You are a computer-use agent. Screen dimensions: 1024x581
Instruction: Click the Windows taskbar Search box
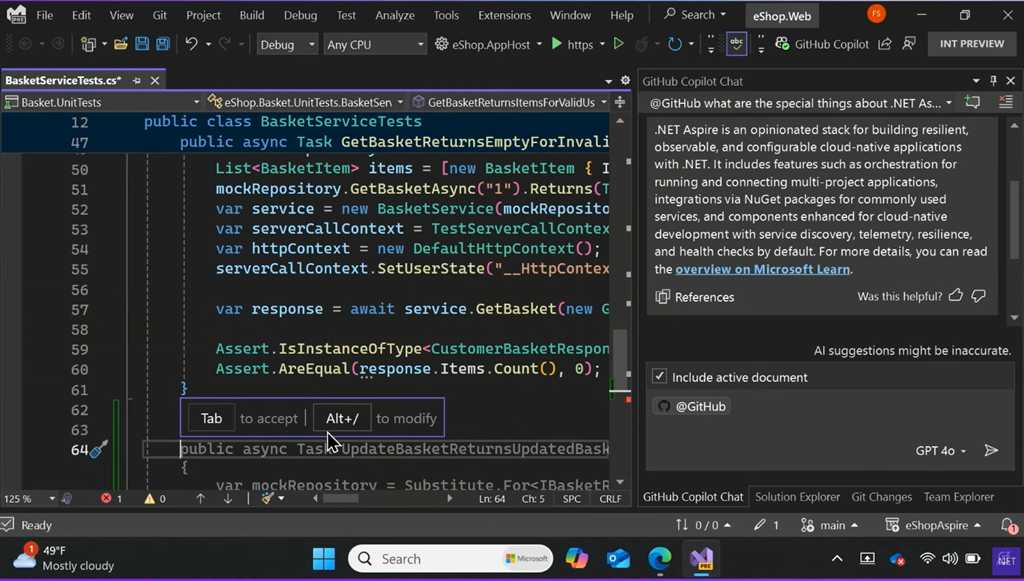tap(400, 559)
